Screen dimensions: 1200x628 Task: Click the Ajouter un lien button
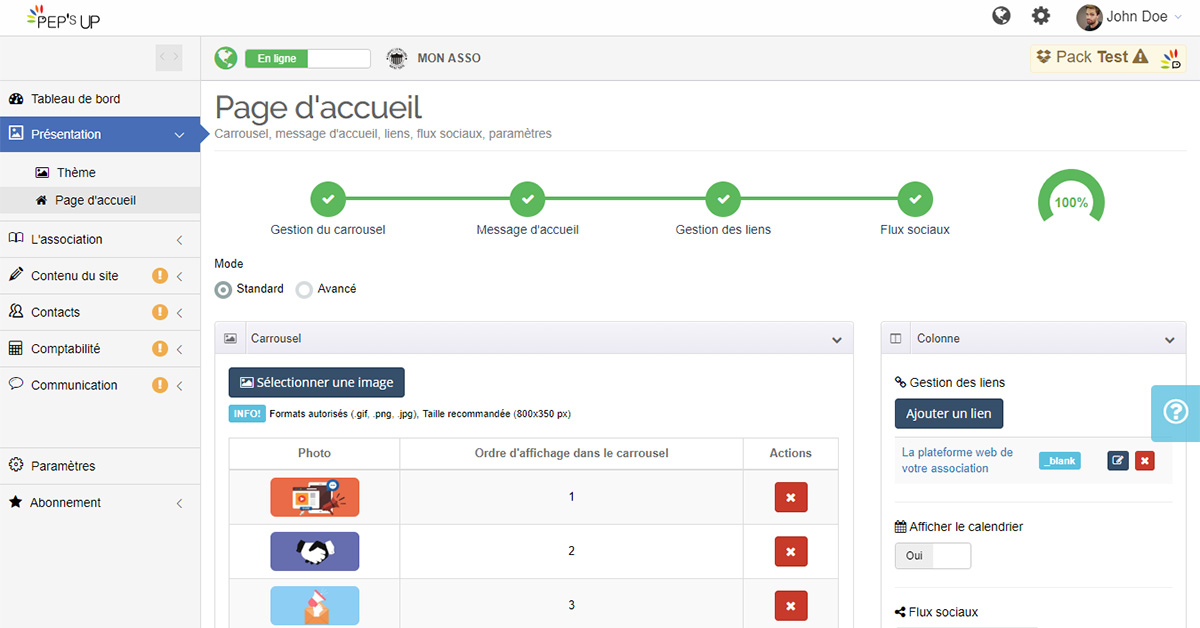coord(949,414)
